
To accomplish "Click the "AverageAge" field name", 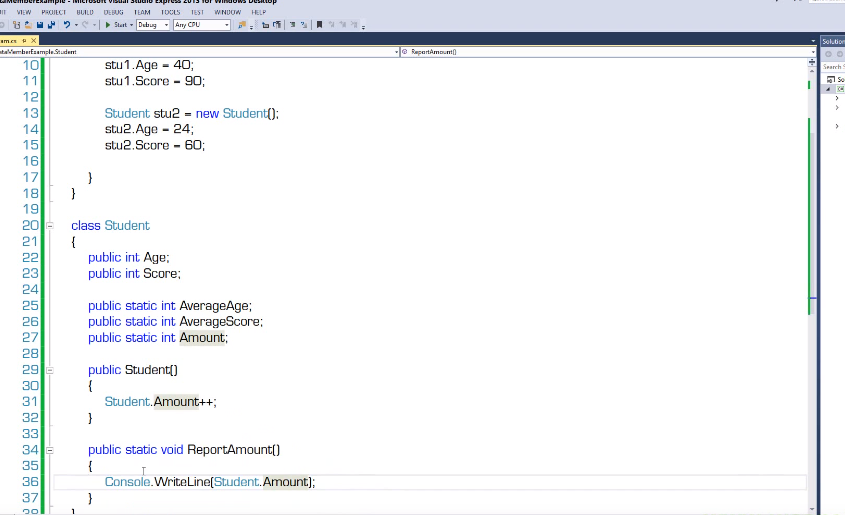I will (x=214, y=306).
